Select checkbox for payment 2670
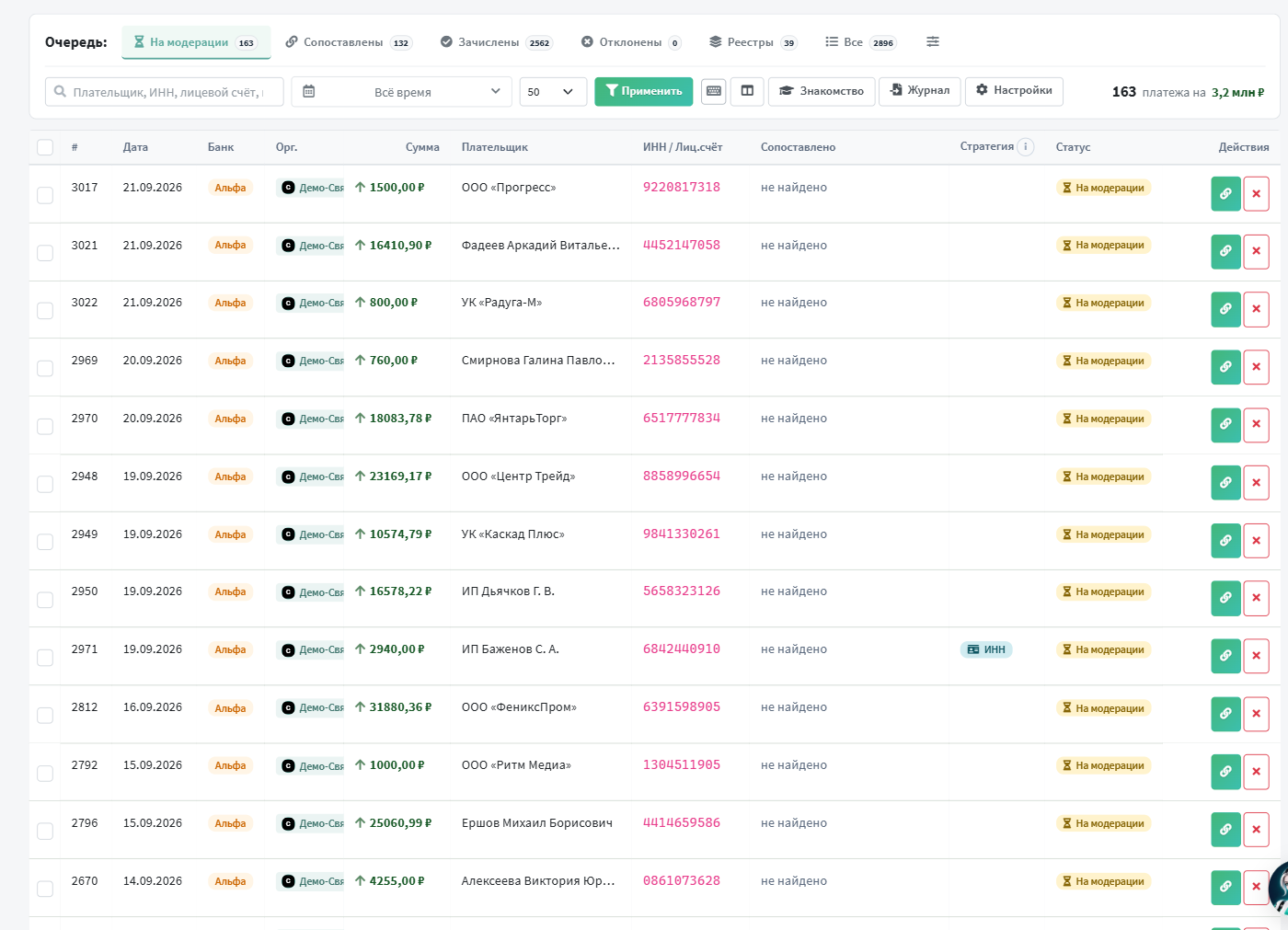Viewport: 1288px width, 930px height. point(45,889)
